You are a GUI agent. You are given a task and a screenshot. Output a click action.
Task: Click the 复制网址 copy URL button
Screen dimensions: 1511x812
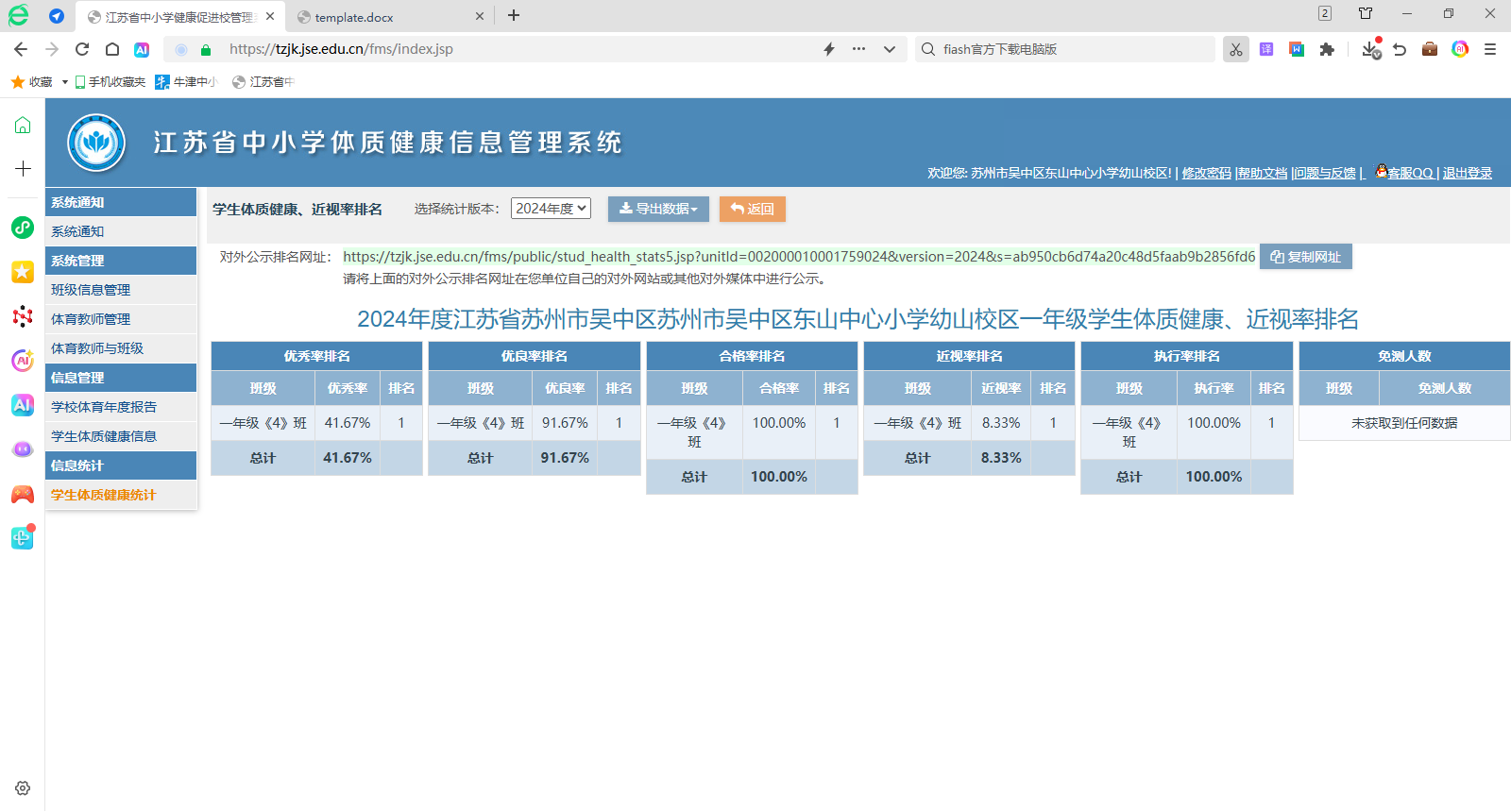pos(1305,257)
